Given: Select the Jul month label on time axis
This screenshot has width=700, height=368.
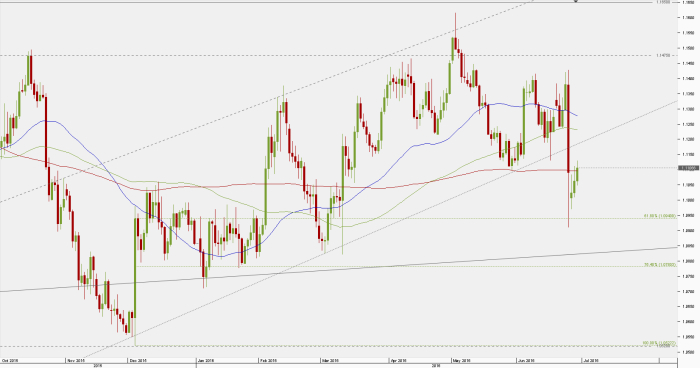Looking at the screenshot, I should (x=591, y=360).
